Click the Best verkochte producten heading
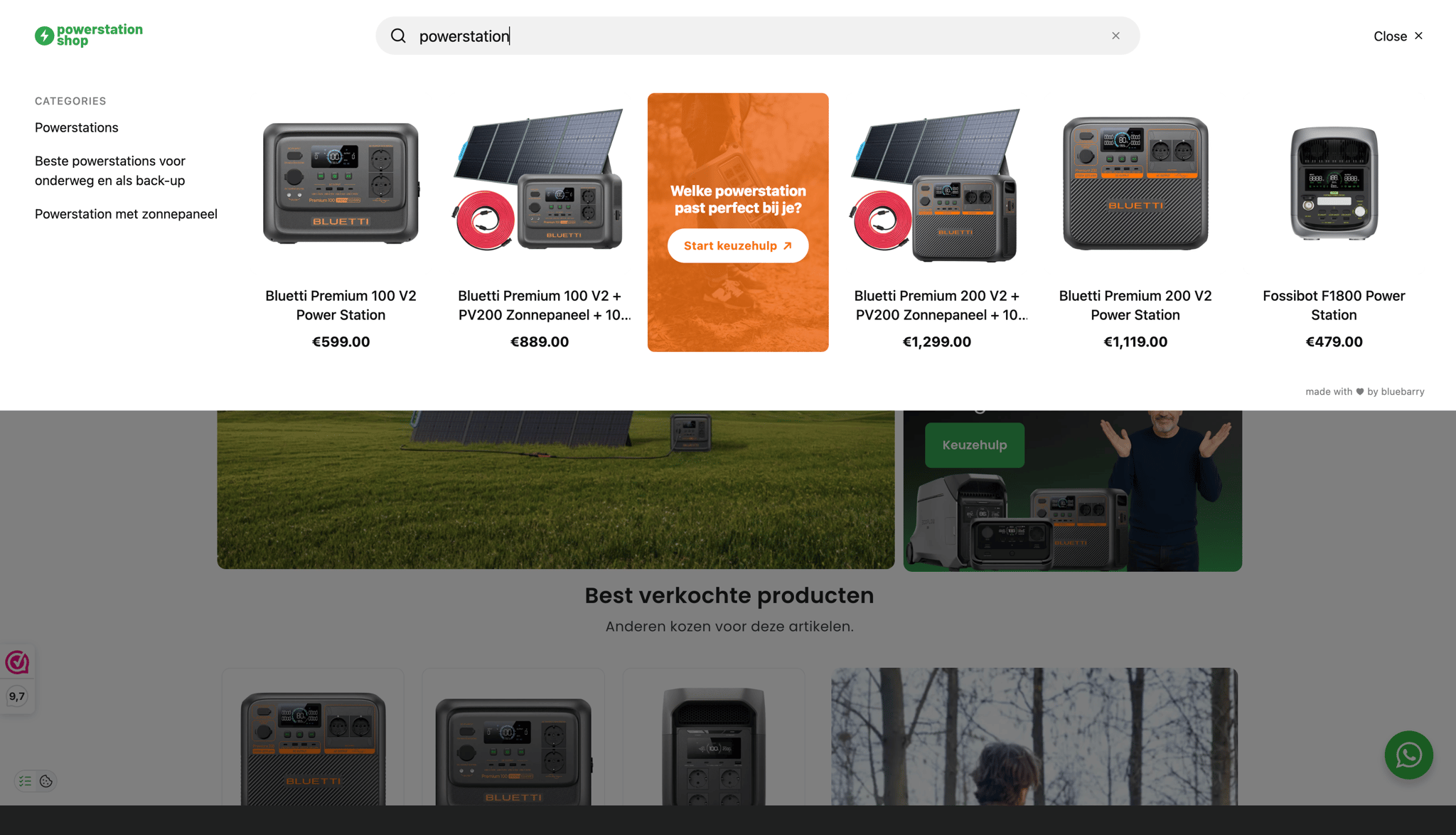This screenshot has width=1456, height=835. coord(729,595)
